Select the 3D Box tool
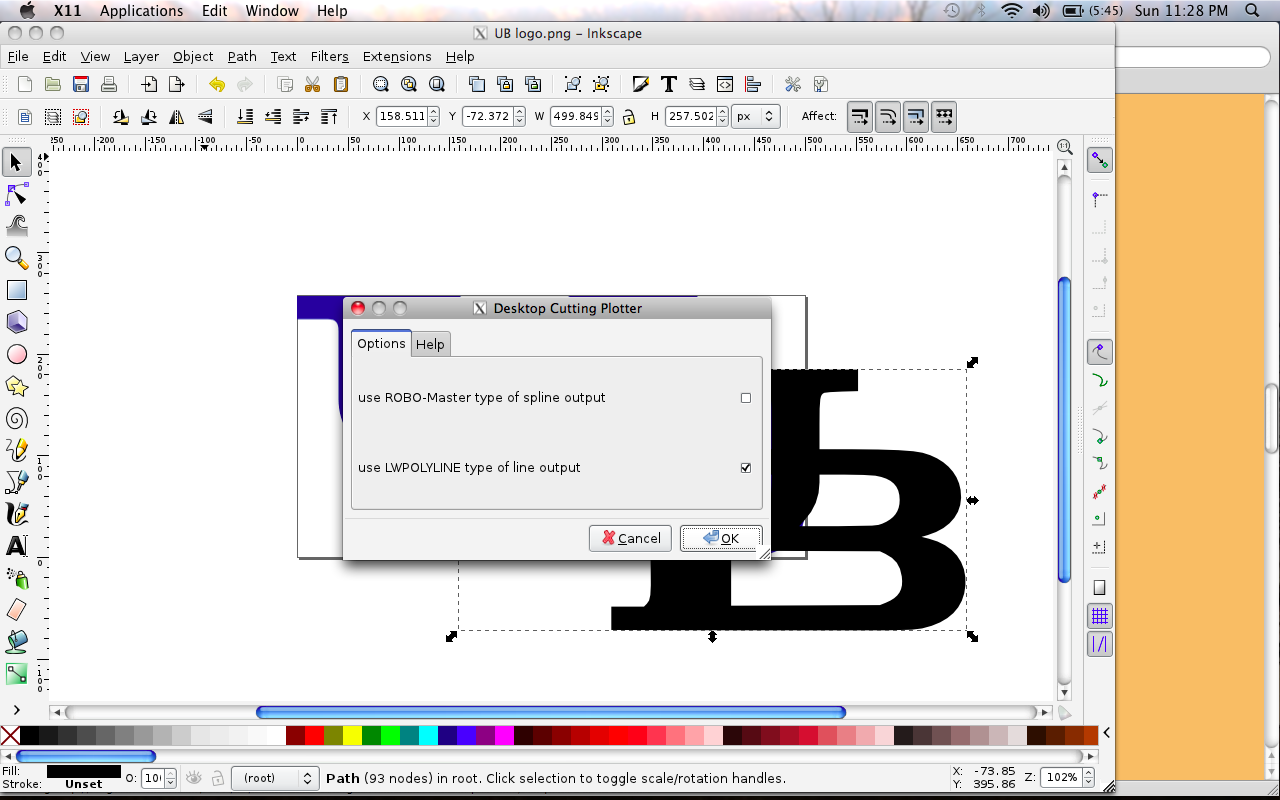1280x800 pixels. [x=17, y=322]
